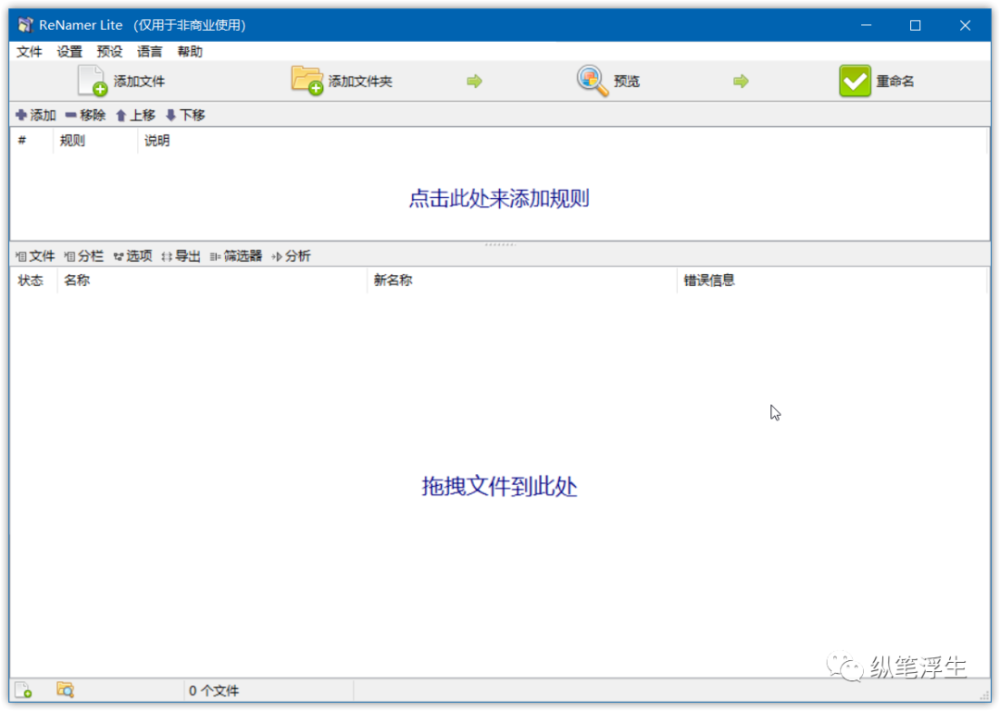
Task: Sort by the 名称 column header
Action: (x=212, y=281)
